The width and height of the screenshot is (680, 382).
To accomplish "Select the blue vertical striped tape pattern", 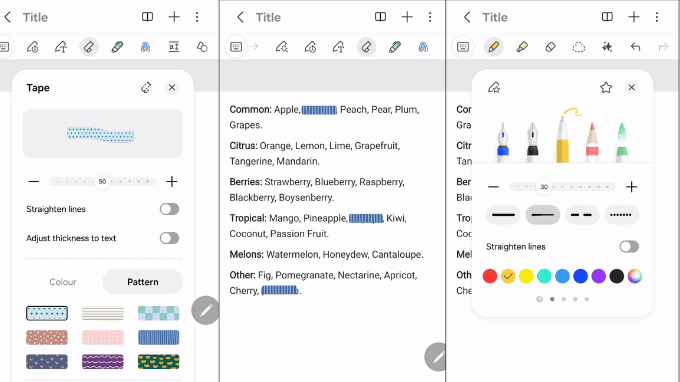I will 158,337.
